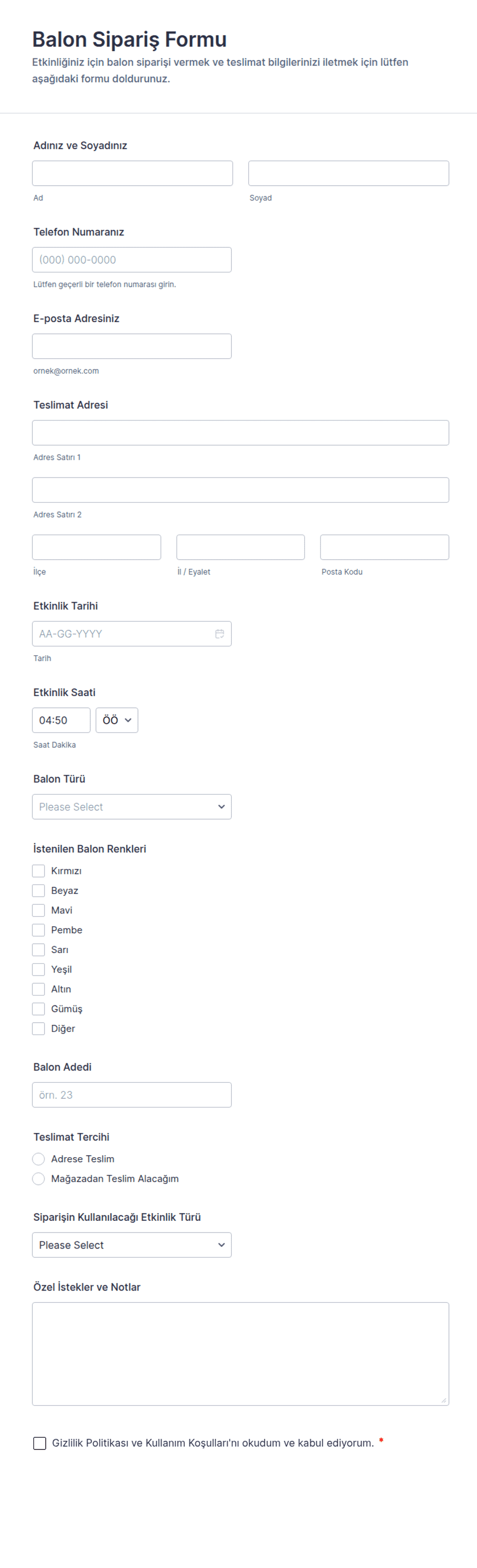Screen dimensions: 477x1568
Task: Select the Gümüş color checkbox
Action: click(x=38, y=1009)
